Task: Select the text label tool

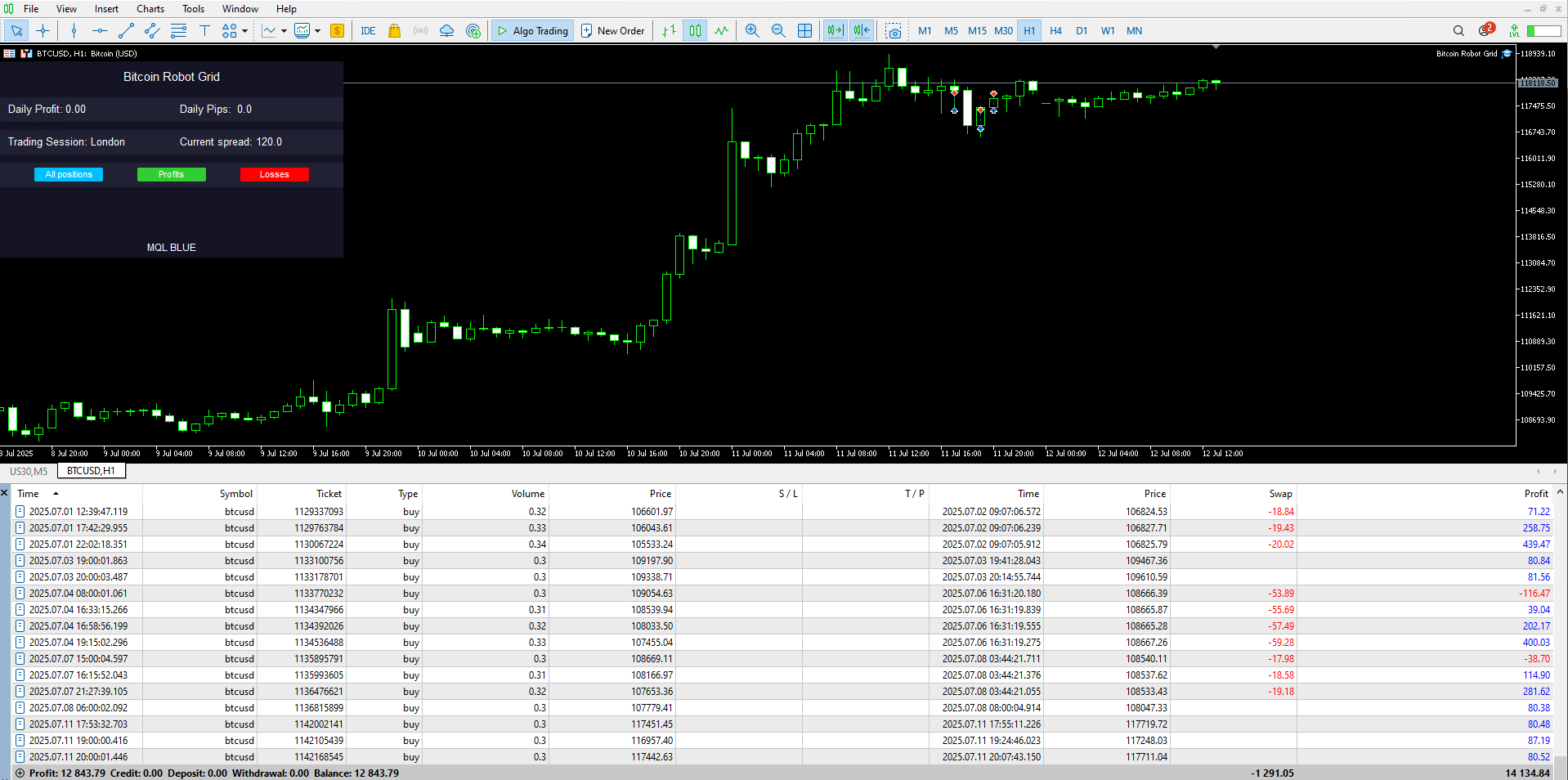Action: [204, 31]
